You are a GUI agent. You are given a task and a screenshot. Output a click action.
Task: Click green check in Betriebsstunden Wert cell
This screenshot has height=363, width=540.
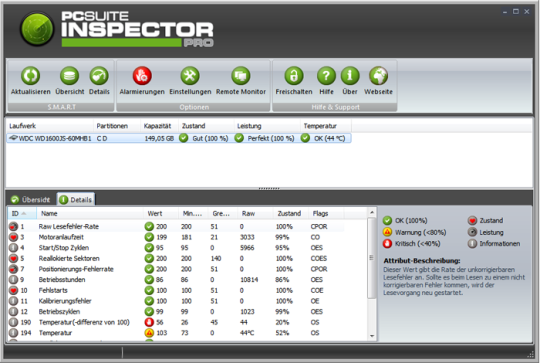[149, 280]
